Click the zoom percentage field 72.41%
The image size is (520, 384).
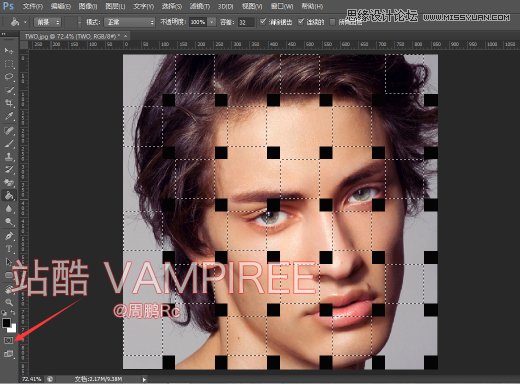32,379
